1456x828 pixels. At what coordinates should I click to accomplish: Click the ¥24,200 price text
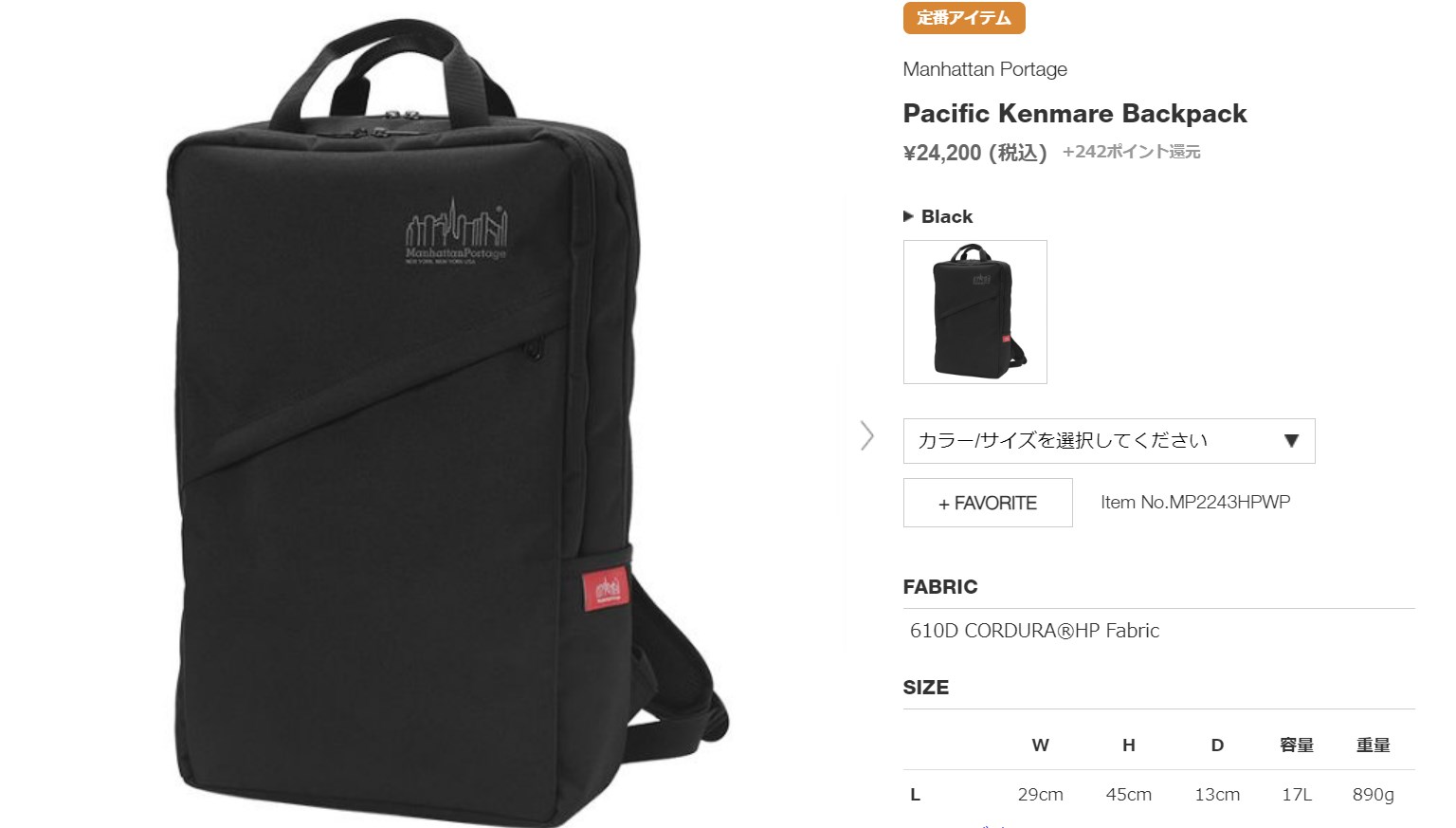(942, 153)
